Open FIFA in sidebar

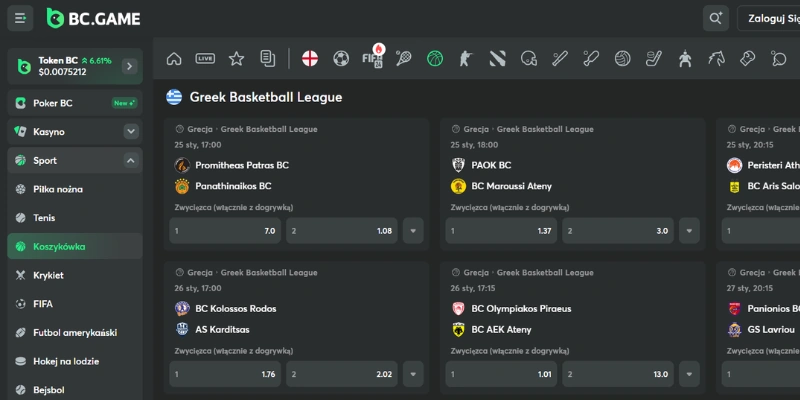(x=75, y=304)
